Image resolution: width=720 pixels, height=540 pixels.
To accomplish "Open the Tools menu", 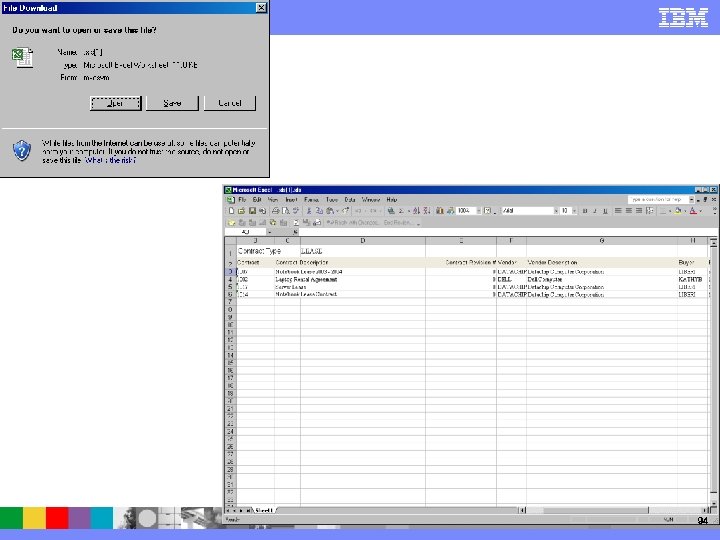I will coord(332,200).
